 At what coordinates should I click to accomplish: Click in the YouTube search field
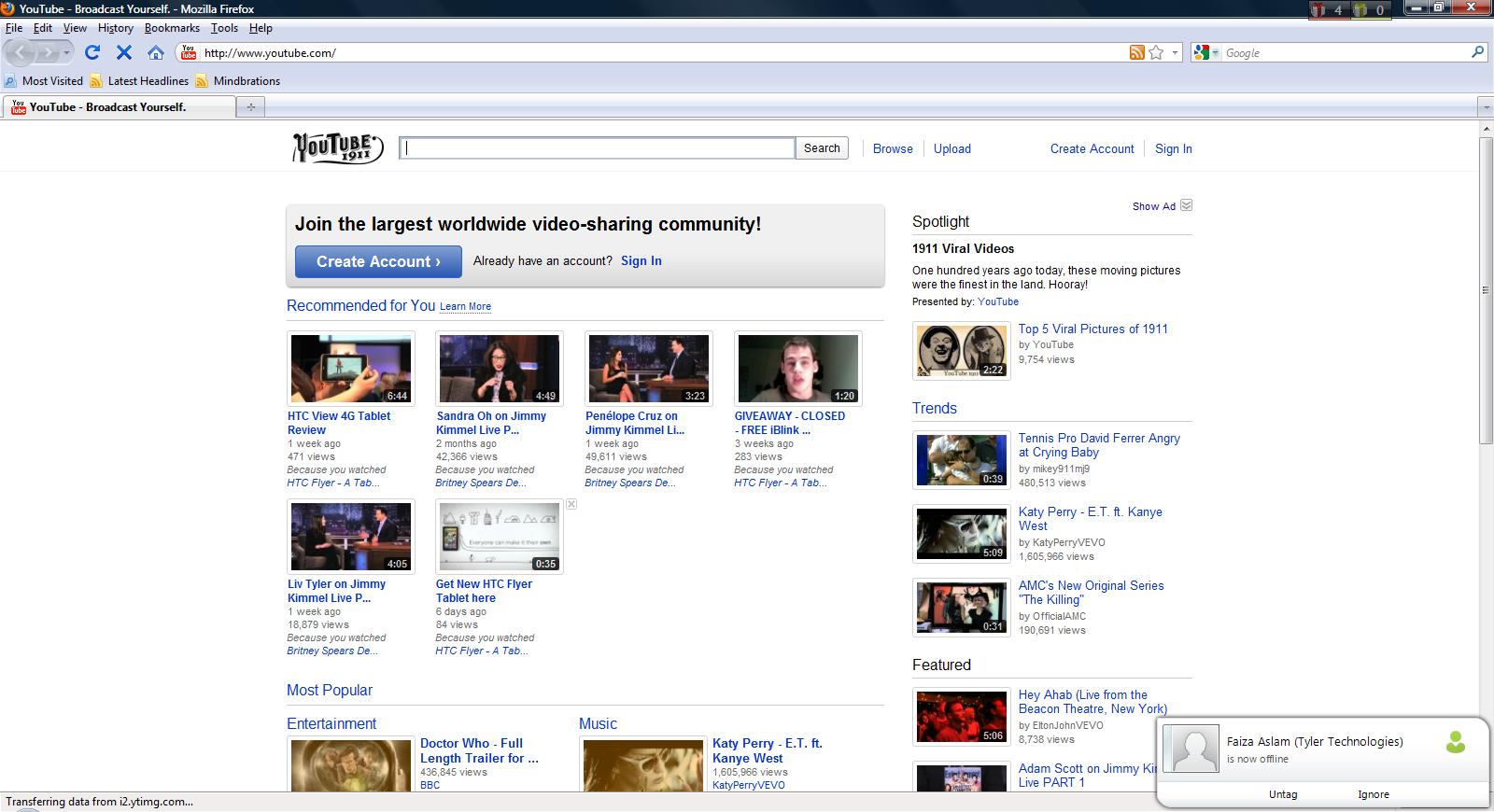[x=598, y=147]
